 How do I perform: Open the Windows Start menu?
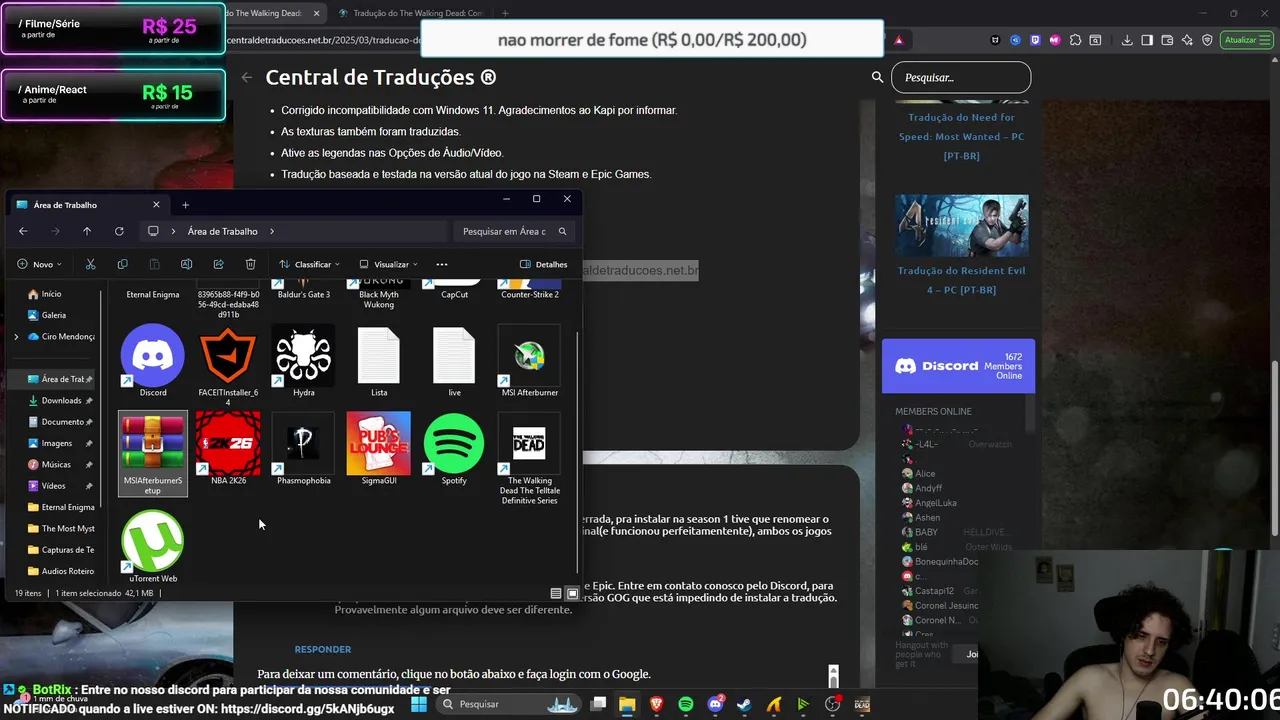(419, 704)
